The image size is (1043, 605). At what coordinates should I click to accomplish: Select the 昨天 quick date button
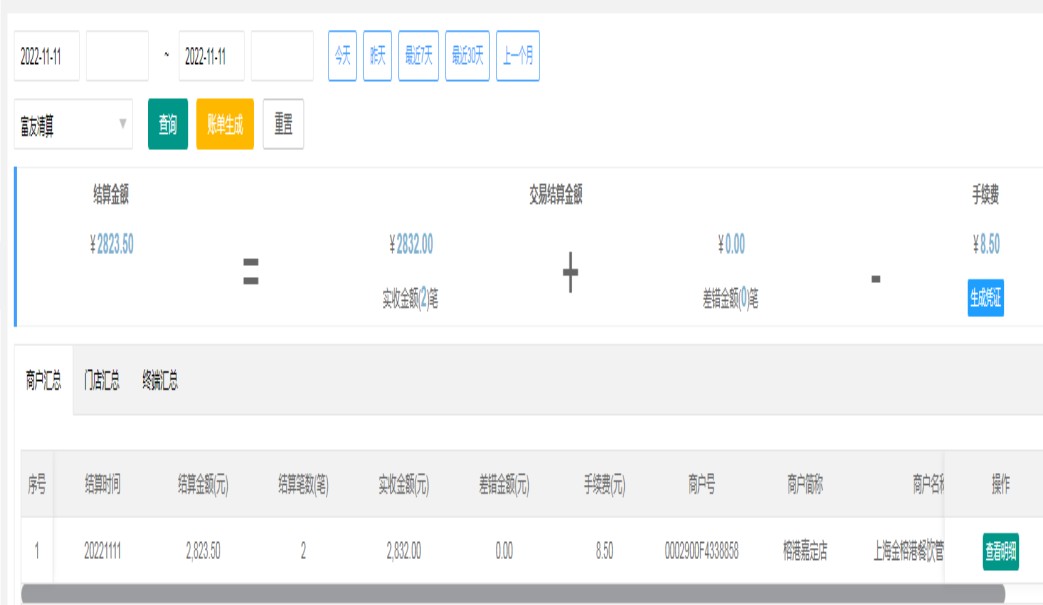377,56
